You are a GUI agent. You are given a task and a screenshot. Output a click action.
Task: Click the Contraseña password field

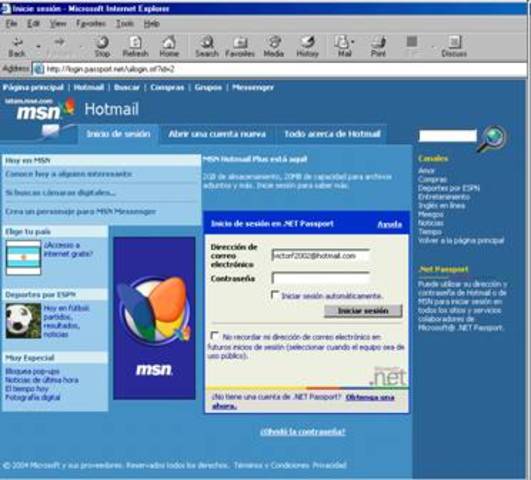320,278
